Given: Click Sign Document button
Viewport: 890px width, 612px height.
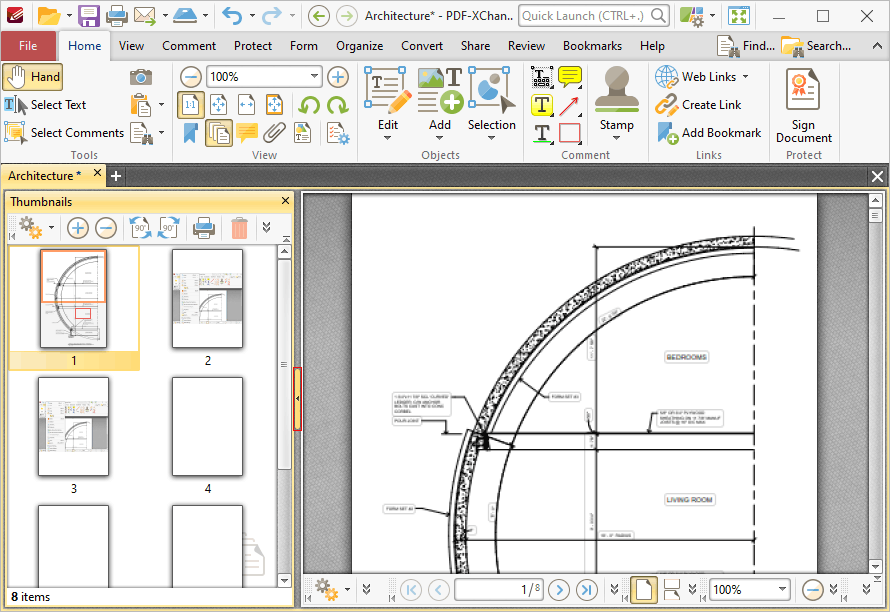Looking at the screenshot, I should click(803, 106).
